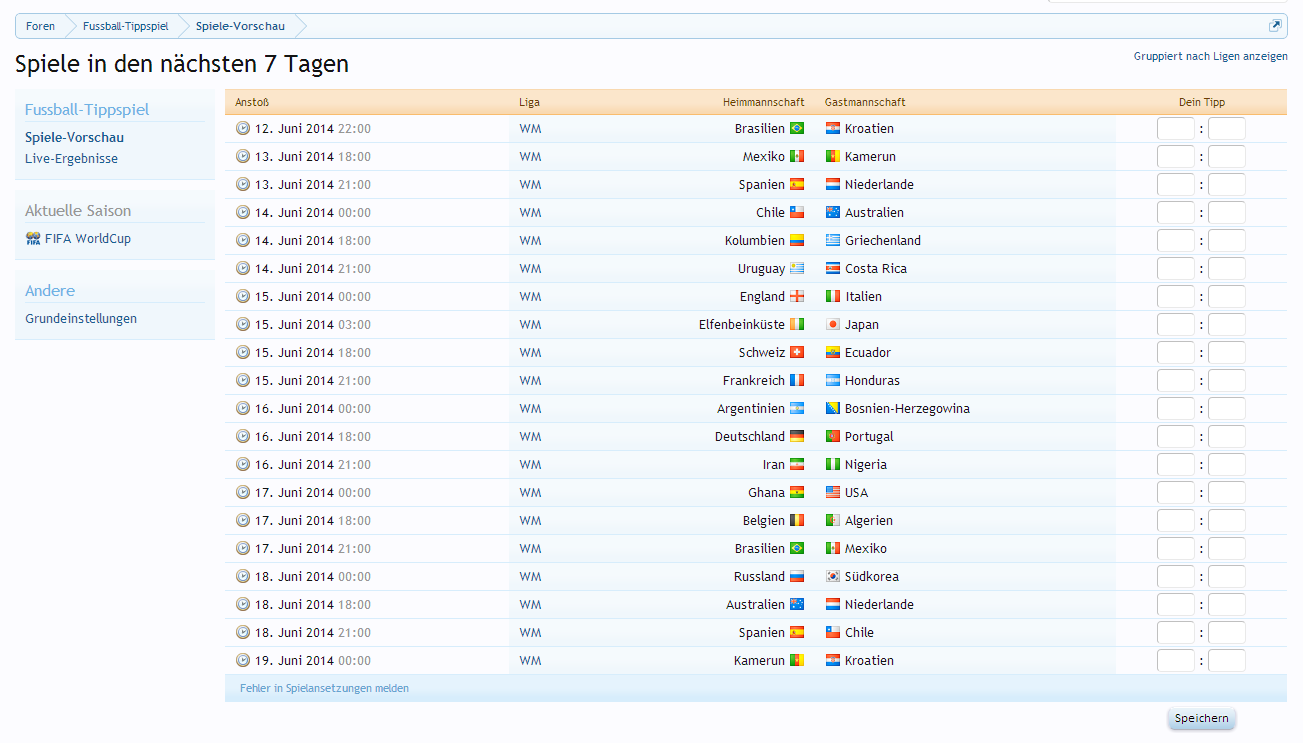Click the Portugal flag icon
The image size is (1303, 743).
tap(832, 436)
